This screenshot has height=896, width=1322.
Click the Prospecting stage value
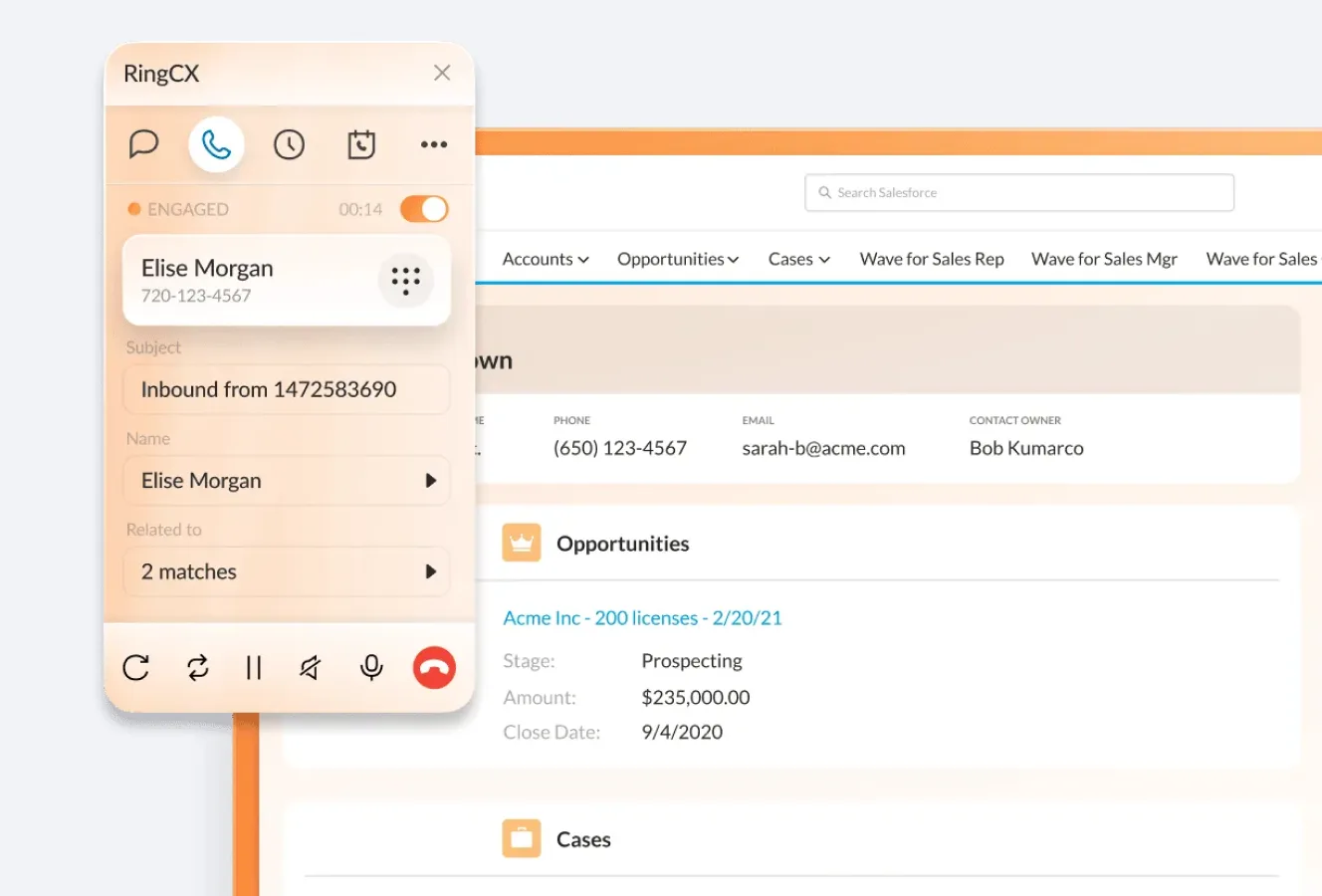point(692,661)
